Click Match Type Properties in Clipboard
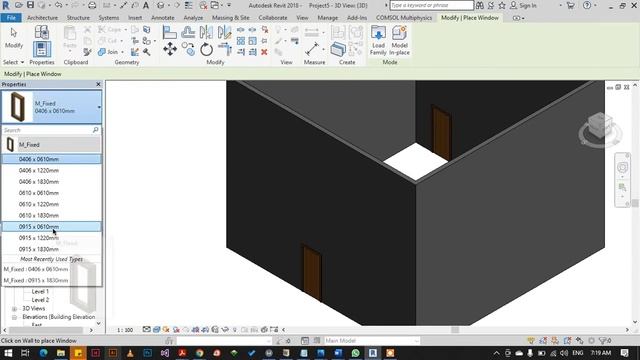The height and width of the screenshot is (360, 640). click(x=87, y=52)
